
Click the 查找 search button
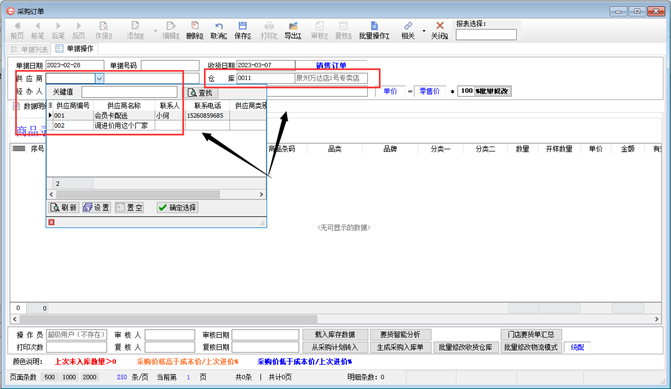coord(201,92)
